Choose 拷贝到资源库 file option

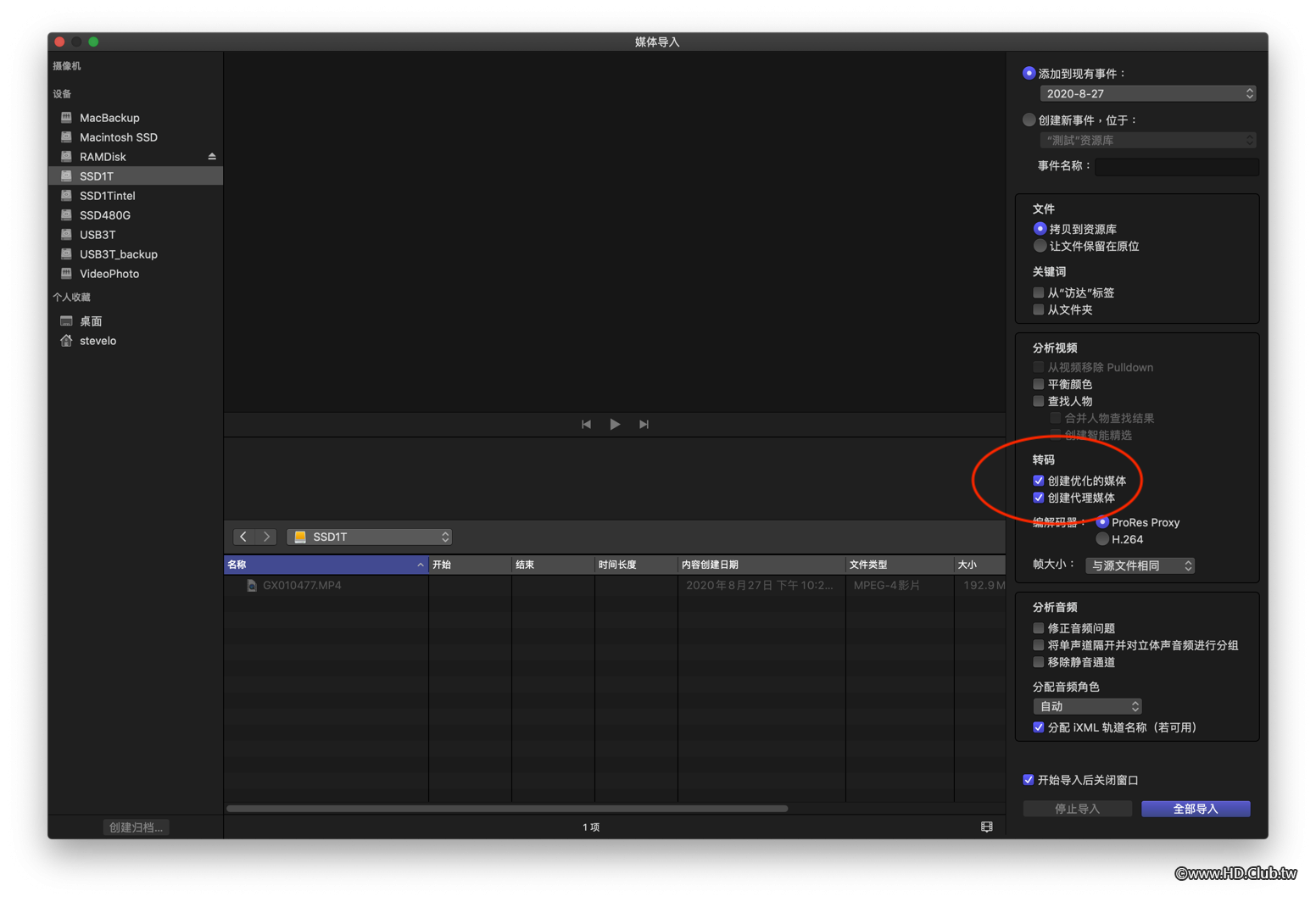click(x=1040, y=229)
